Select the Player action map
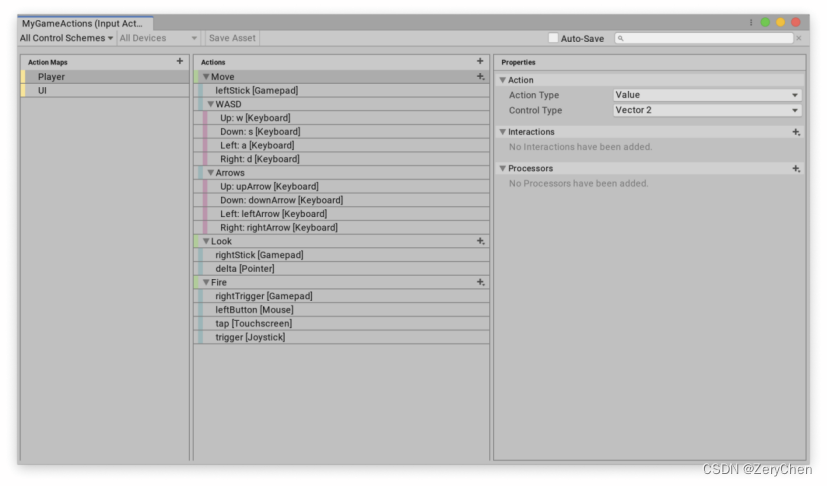 (105, 77)
